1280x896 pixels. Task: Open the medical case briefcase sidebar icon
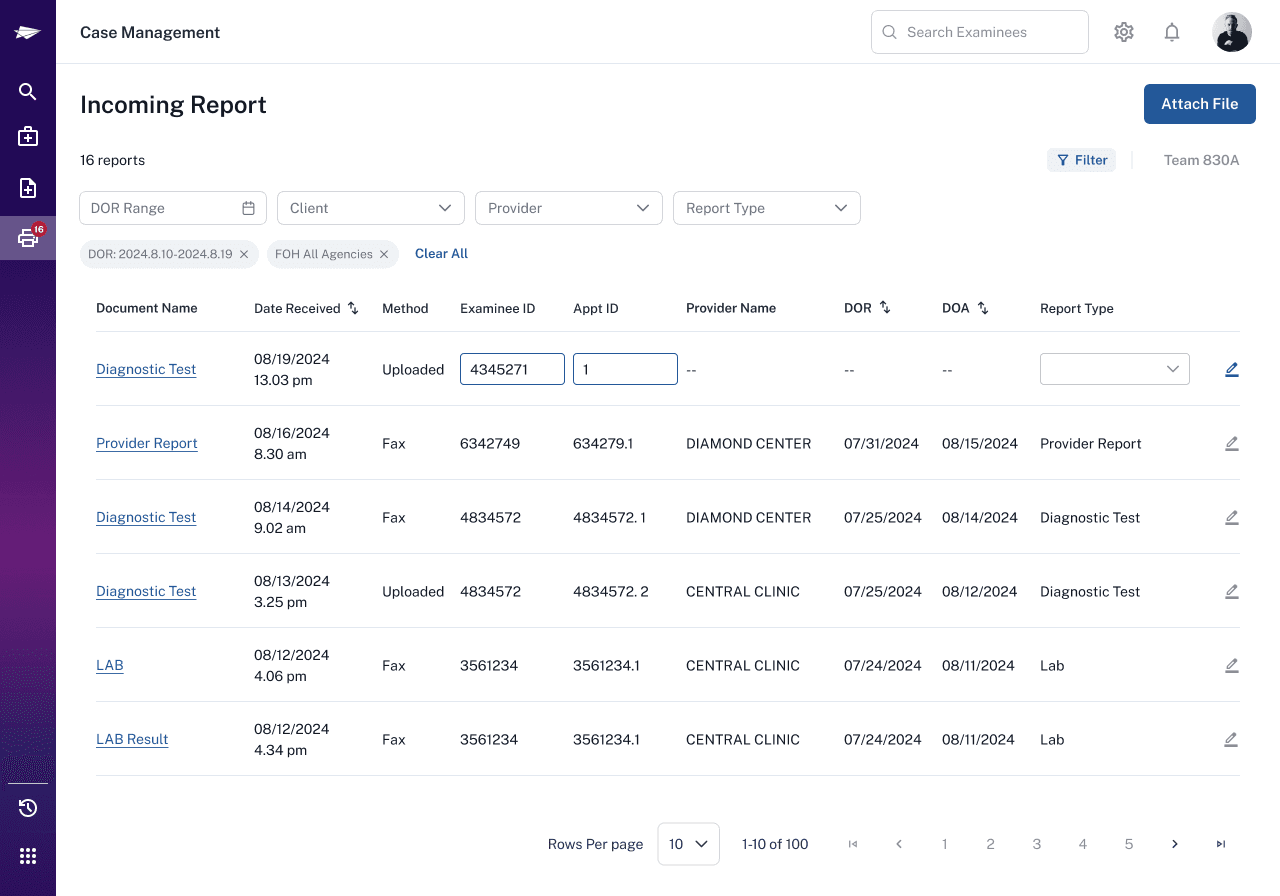coord(28,136)
